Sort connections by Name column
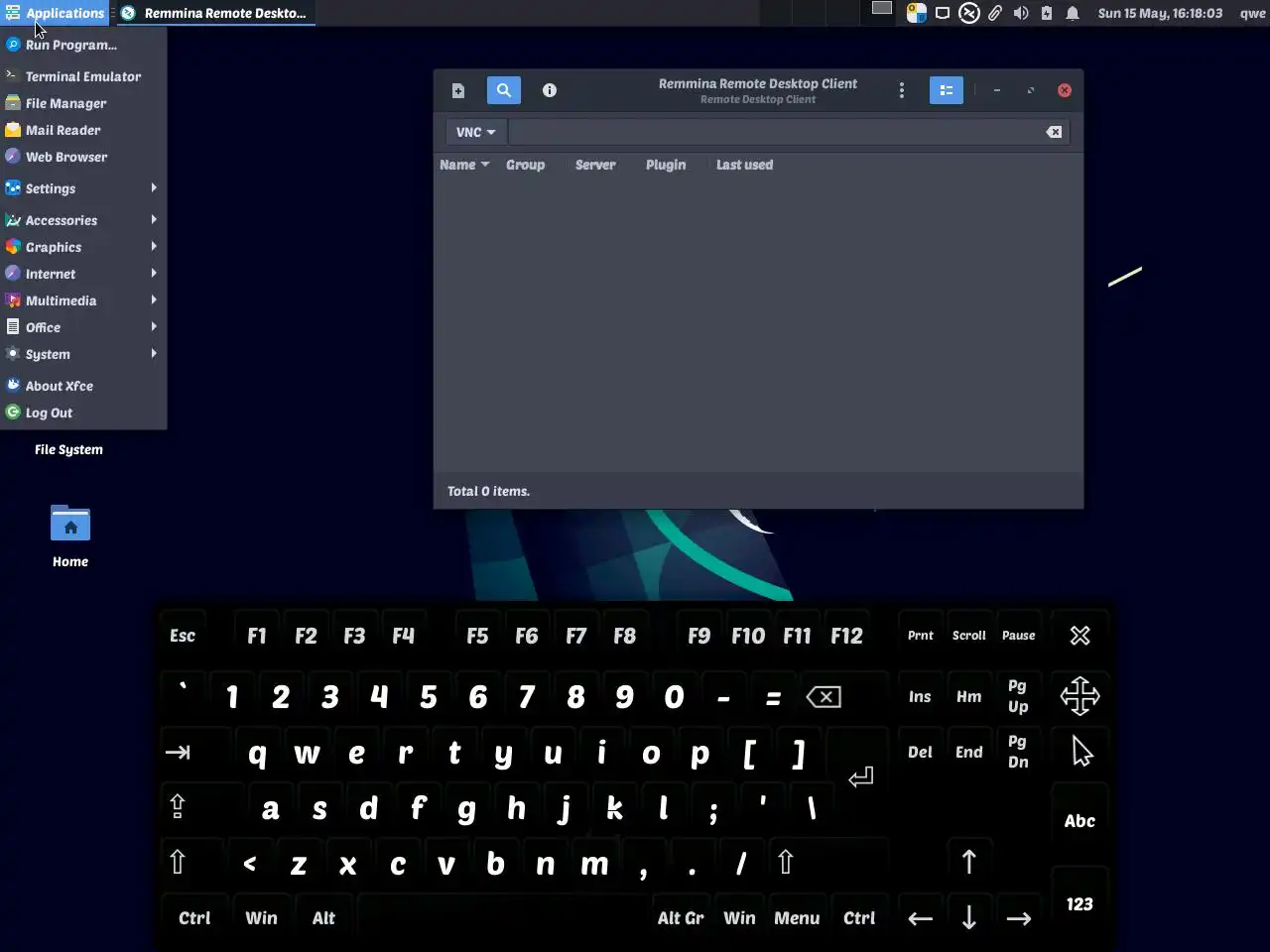 pyautogui.click(x=464, y=165)
